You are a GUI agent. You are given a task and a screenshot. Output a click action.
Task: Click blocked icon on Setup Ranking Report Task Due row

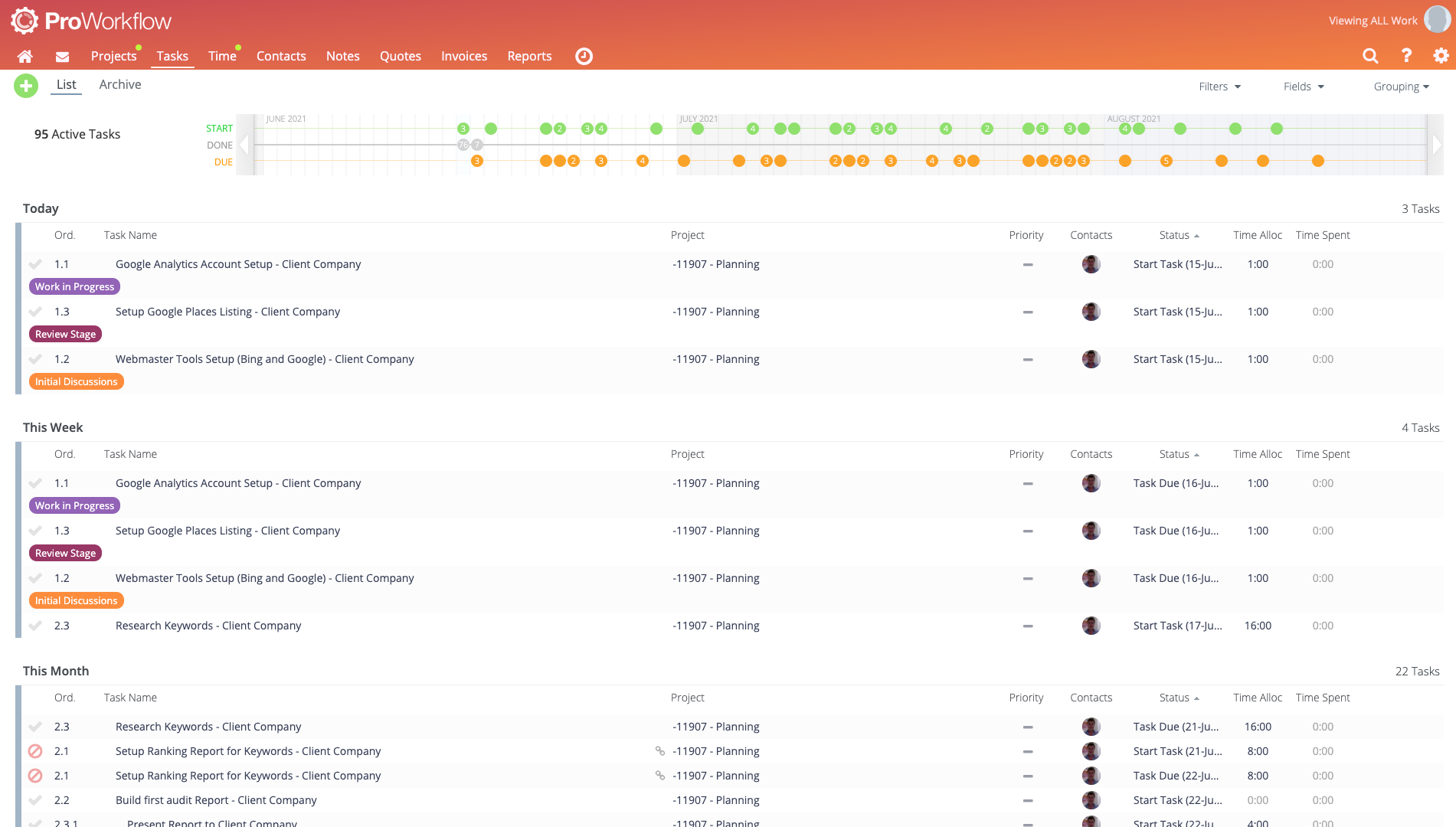pyautogui.click(x=35, y=776)
